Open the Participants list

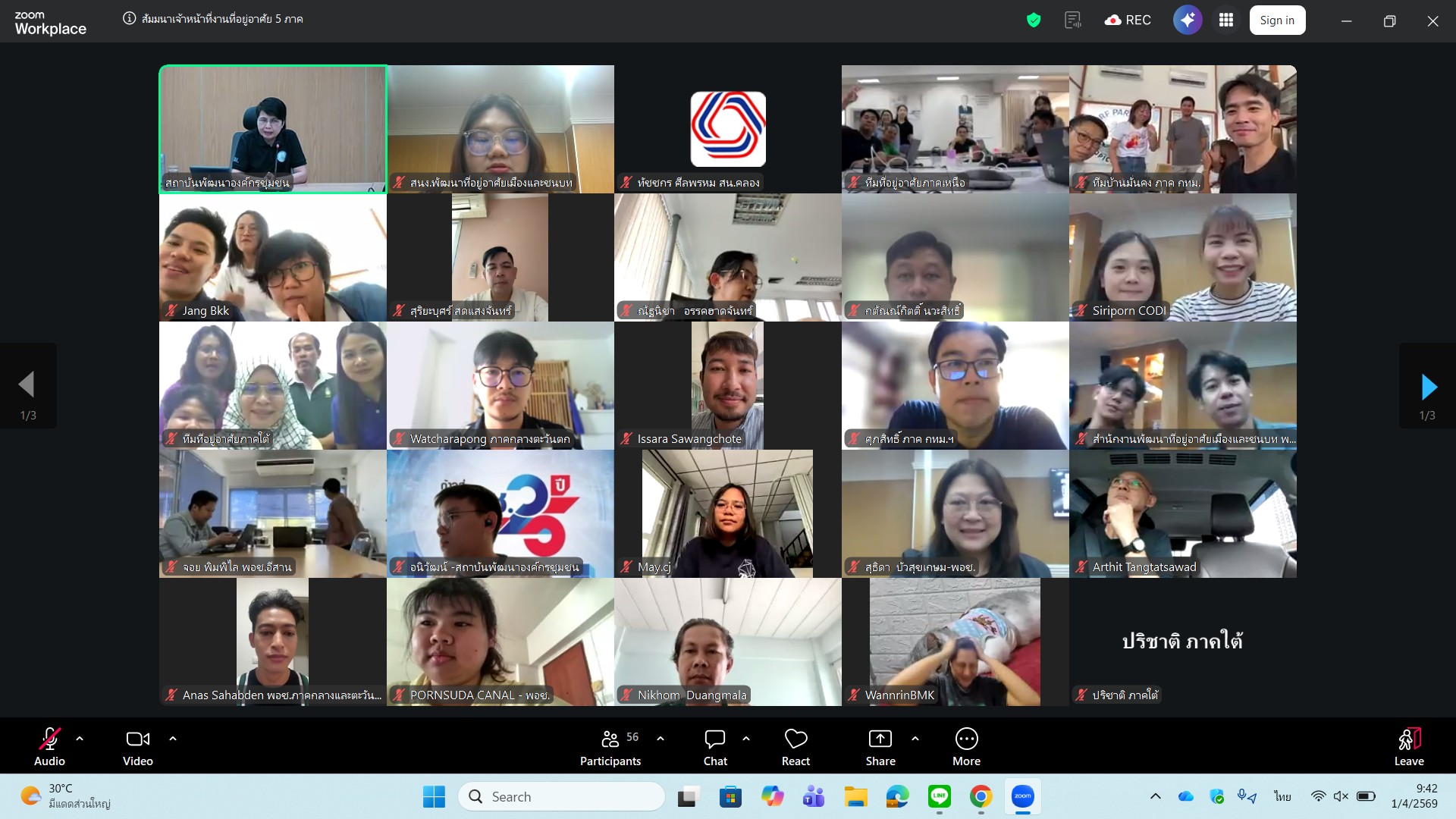[610, 747]
